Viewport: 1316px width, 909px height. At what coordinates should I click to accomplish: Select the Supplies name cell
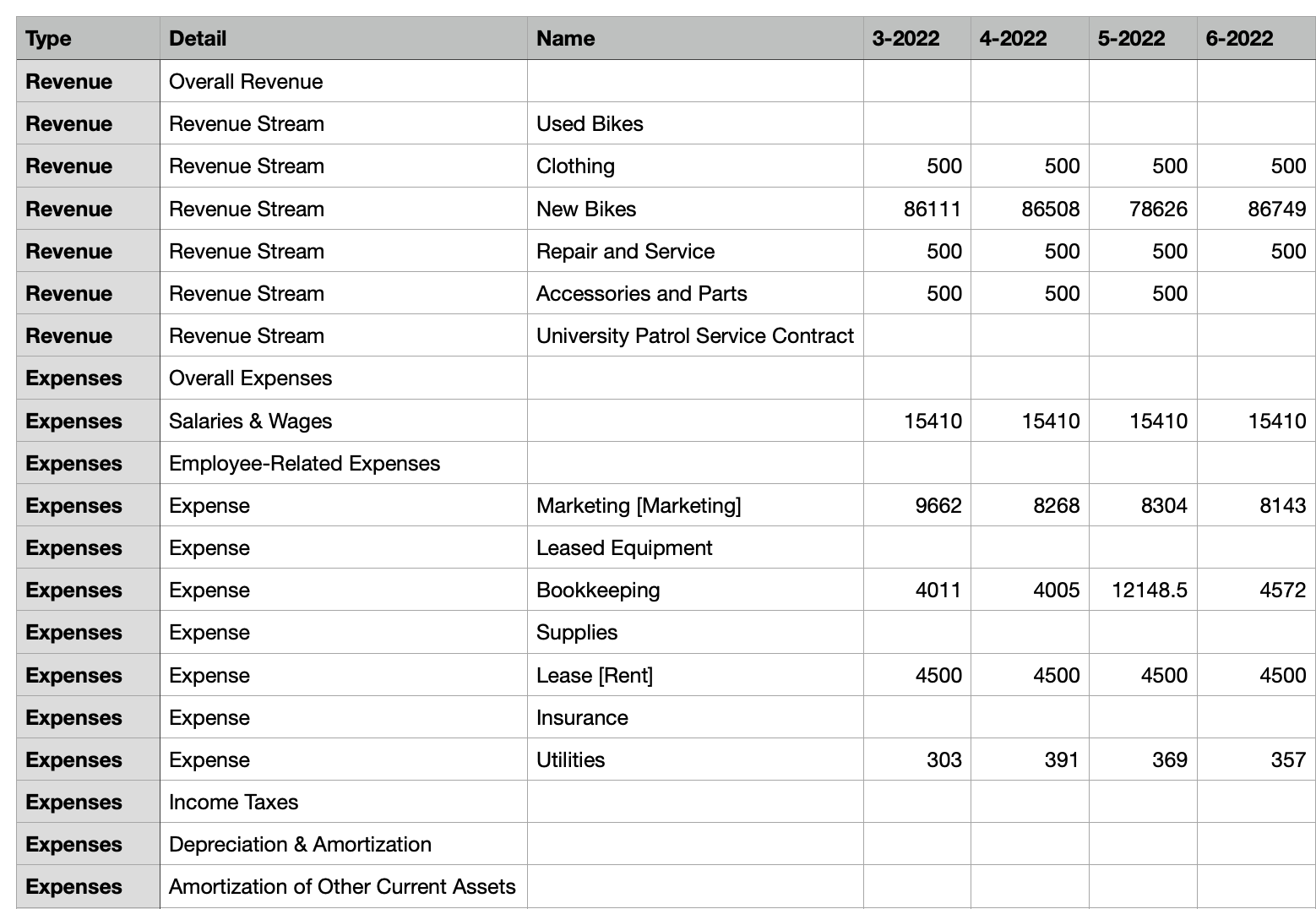695,632
